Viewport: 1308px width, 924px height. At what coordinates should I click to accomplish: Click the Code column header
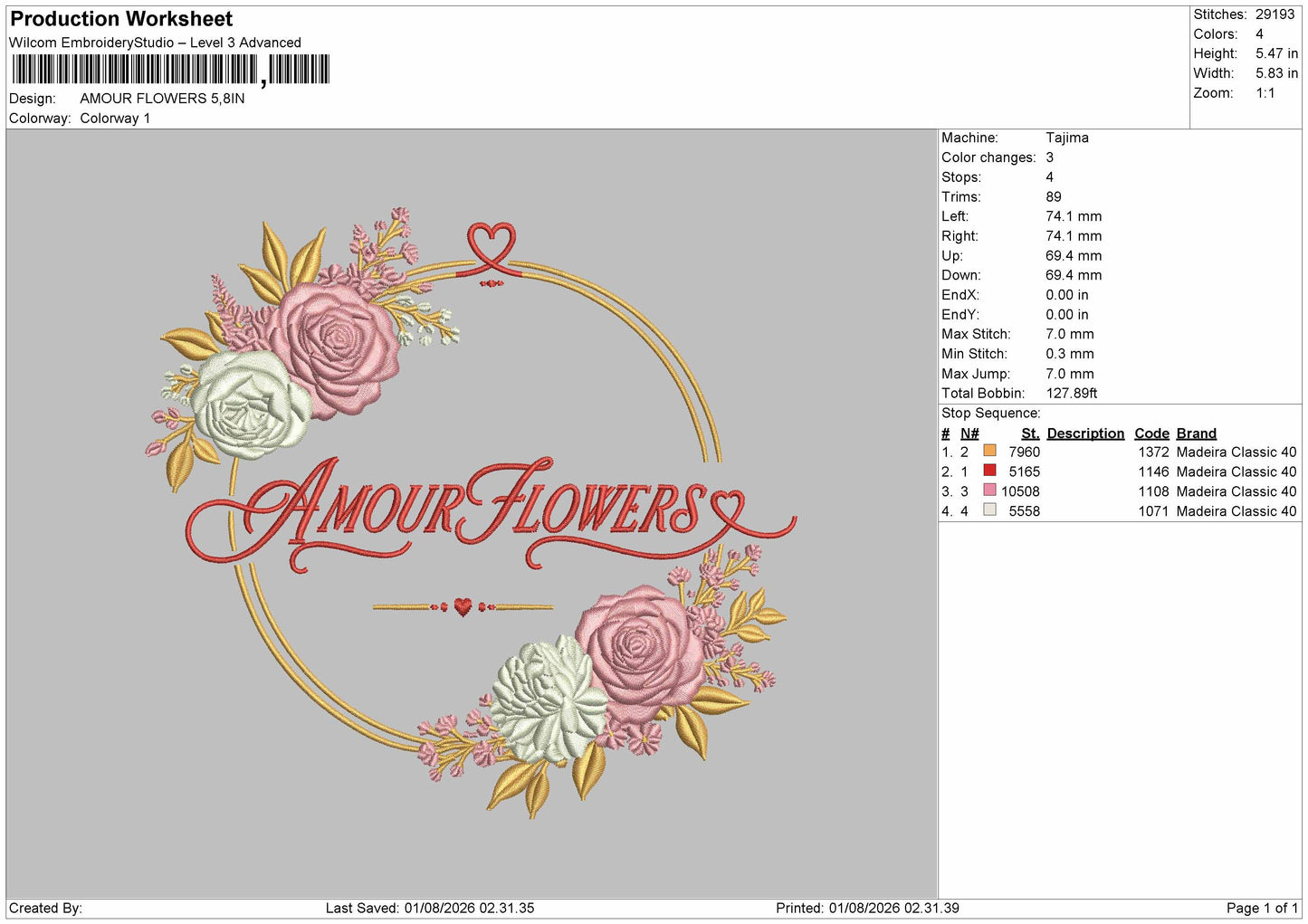1151,433
